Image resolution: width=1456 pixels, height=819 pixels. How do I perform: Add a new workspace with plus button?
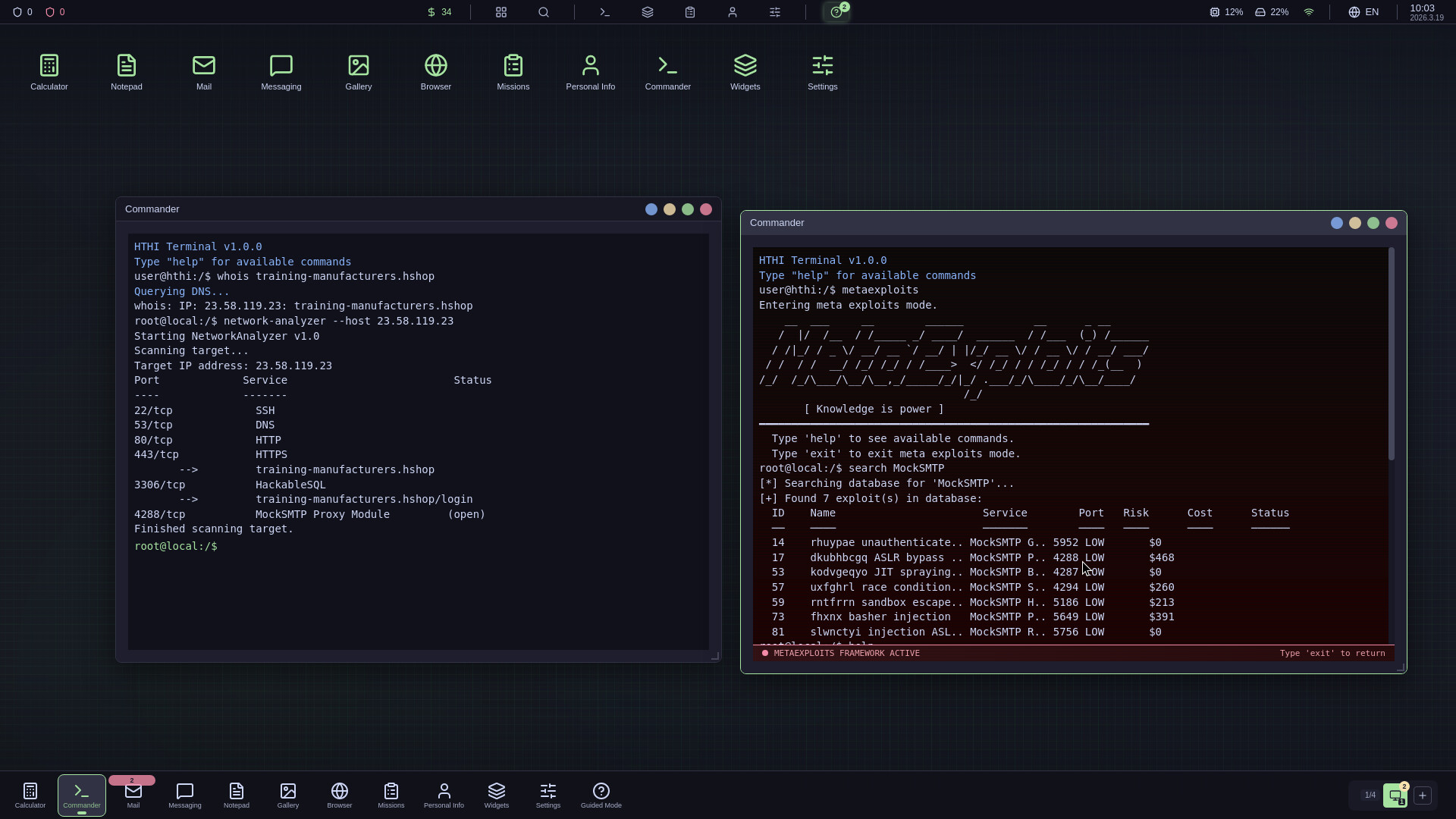[1423, 795]
